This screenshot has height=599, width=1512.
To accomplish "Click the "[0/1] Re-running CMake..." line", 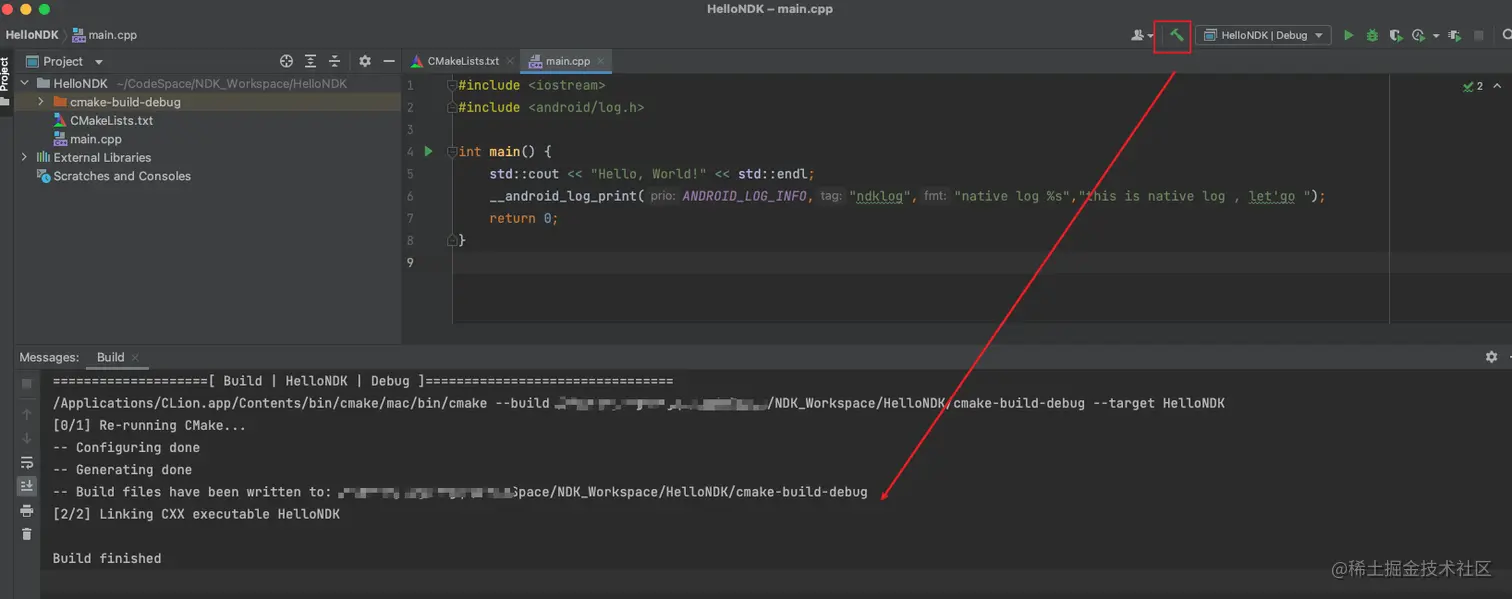I will 149,426.
